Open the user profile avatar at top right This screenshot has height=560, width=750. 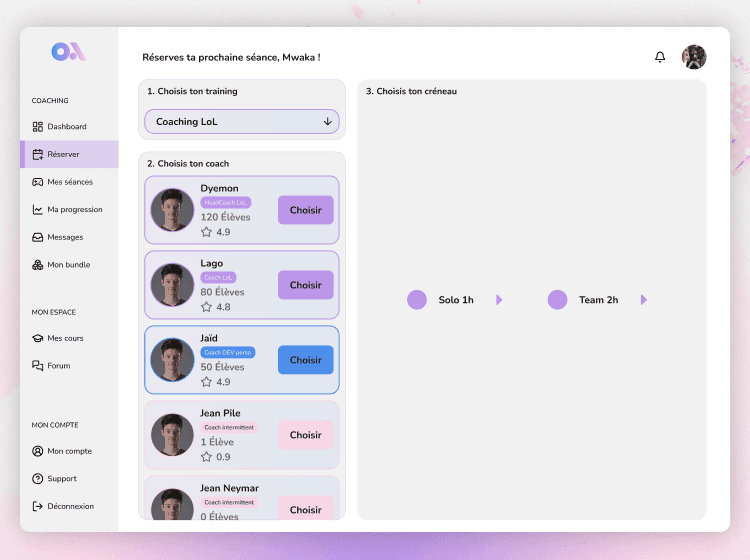694,57
